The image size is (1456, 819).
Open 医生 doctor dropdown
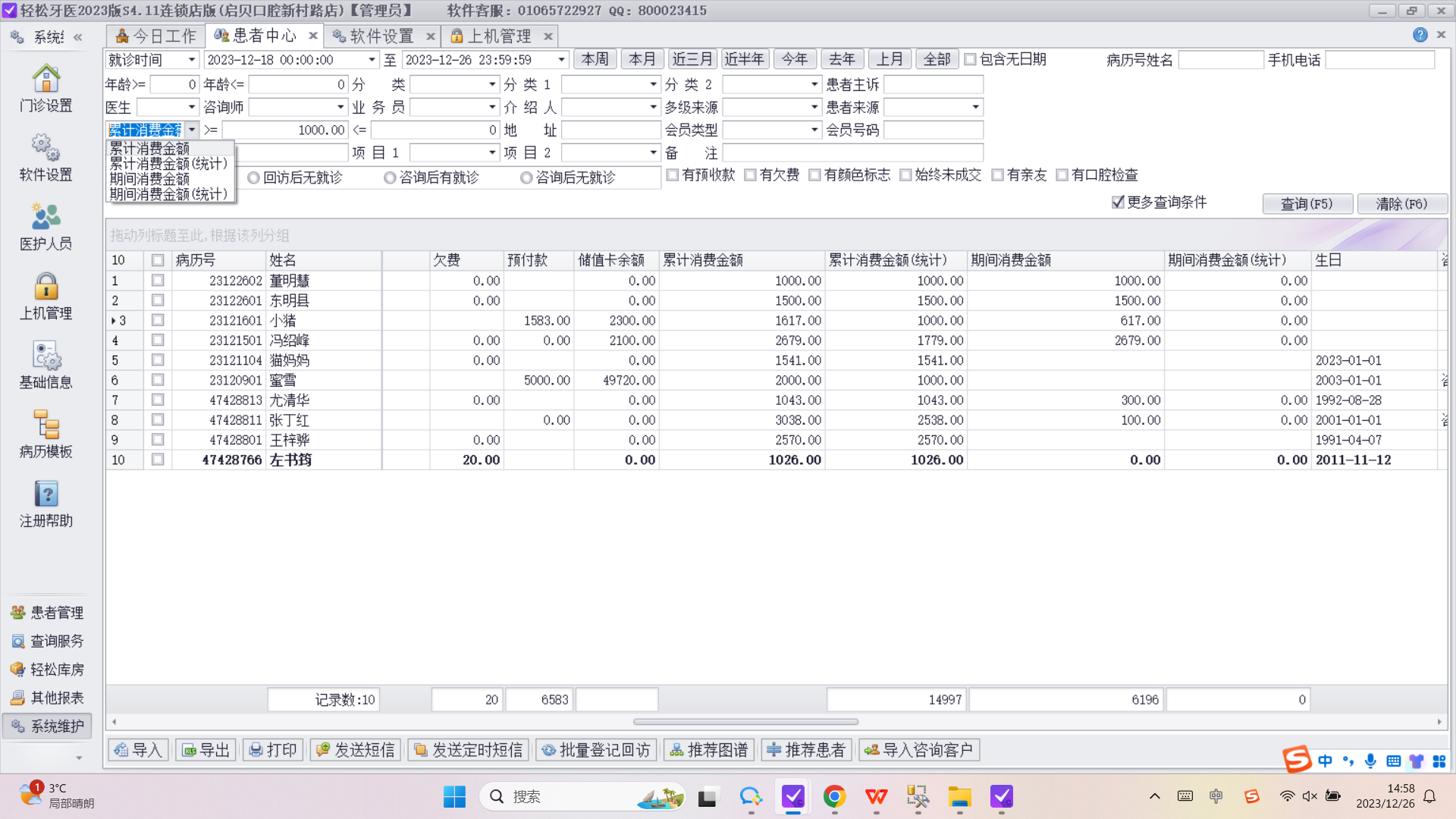[x=192, y=108]
